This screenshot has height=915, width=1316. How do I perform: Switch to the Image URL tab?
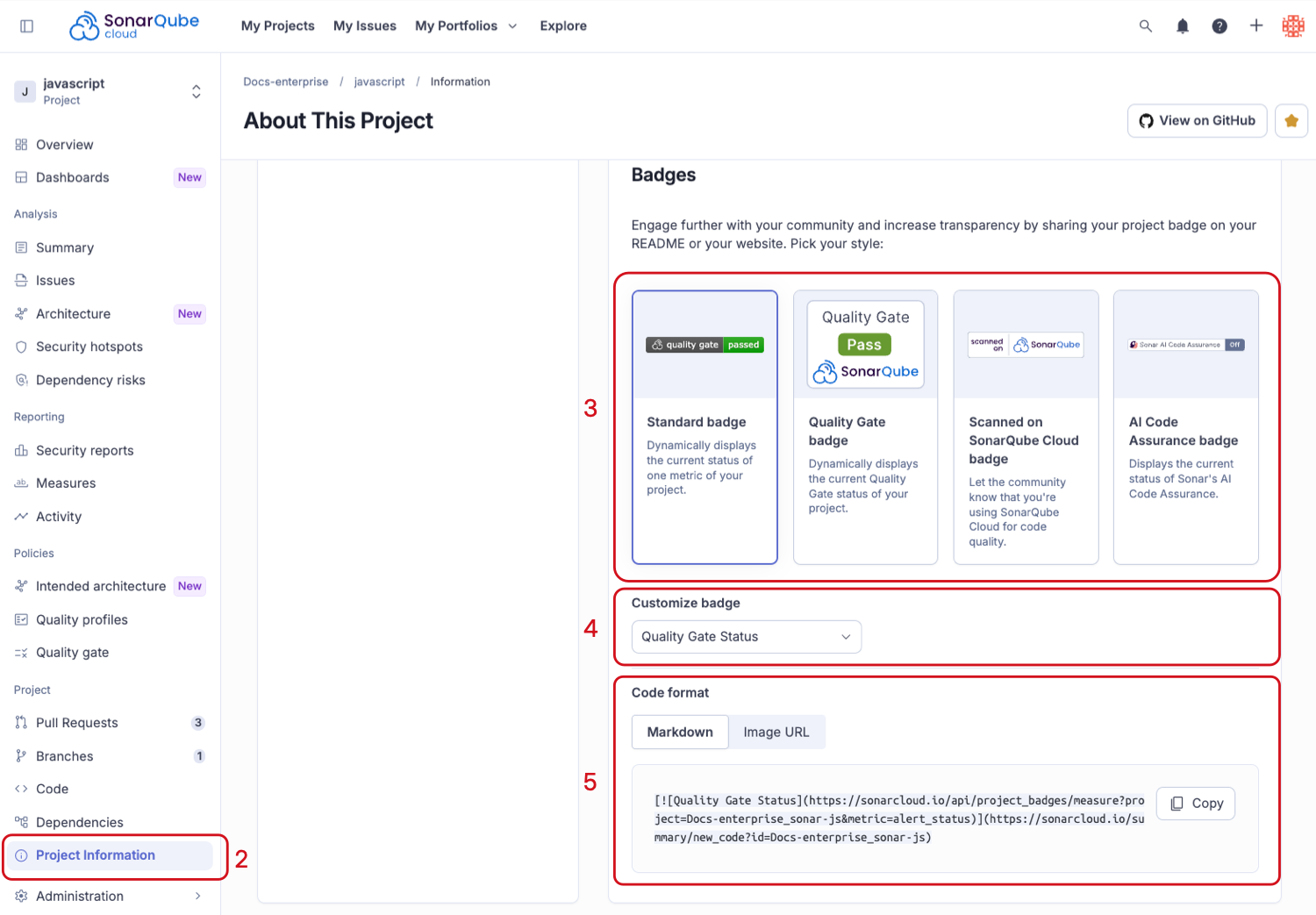tap(776, 732)
